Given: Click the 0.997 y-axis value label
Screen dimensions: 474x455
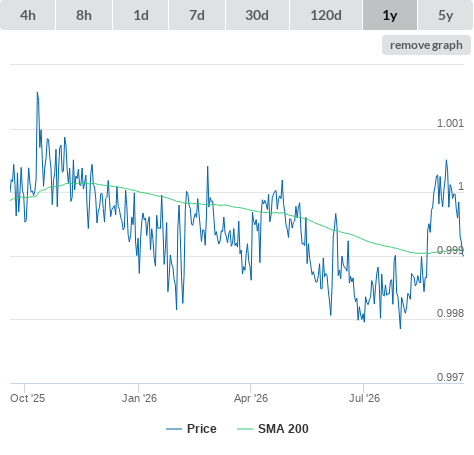Looking at the screenshot, I should click(x=450, y=377).
